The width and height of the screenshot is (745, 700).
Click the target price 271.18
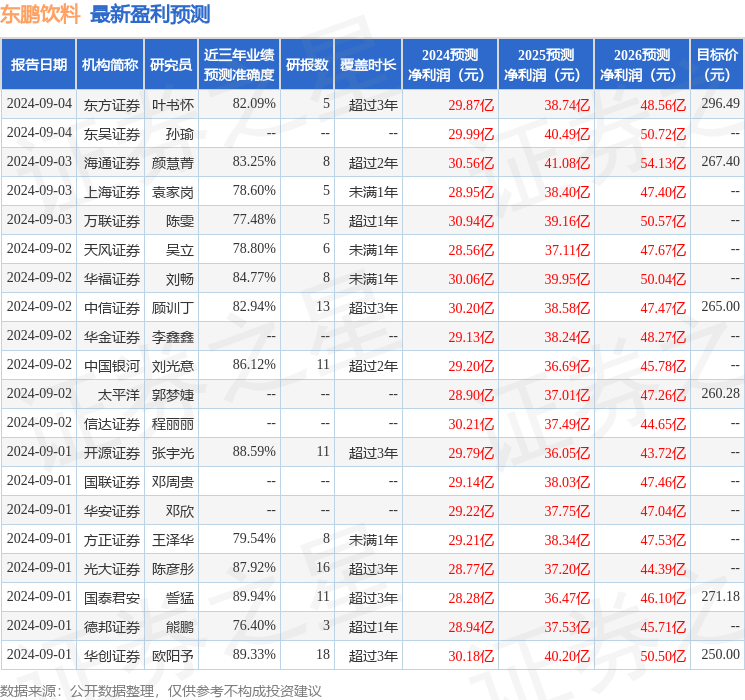coord(720,596)
